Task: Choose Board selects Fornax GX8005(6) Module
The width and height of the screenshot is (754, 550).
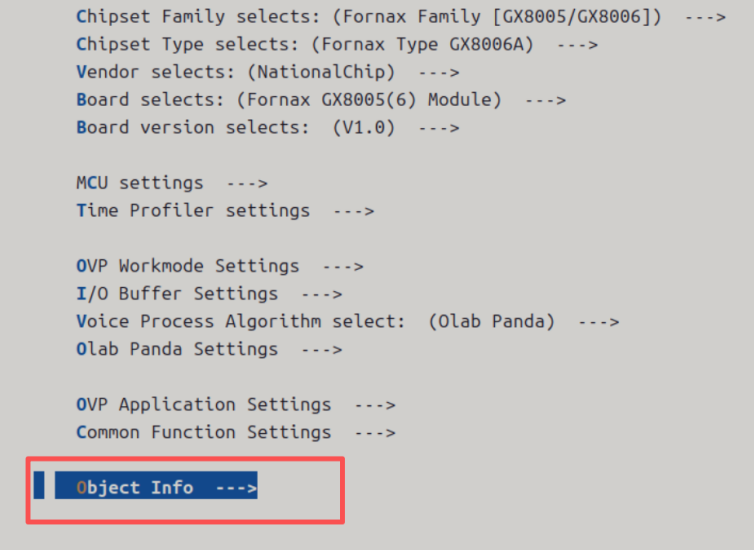Action: point(321,100)
